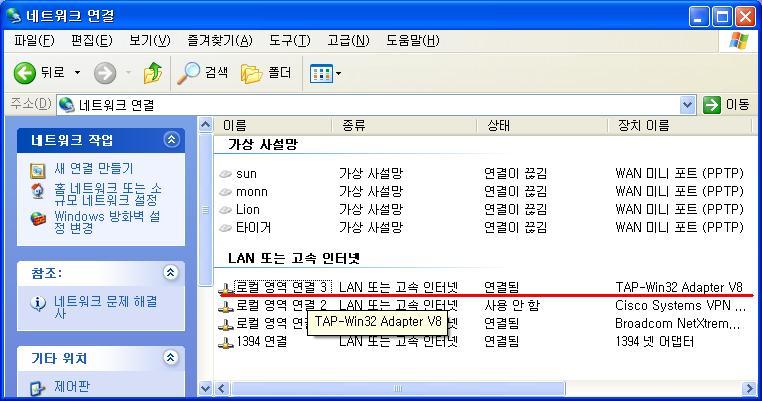Image resolution: width=762 pixels, height=401 pixels.
Task: Sort by the 상태 column header
Action: [x=498, y=126]
